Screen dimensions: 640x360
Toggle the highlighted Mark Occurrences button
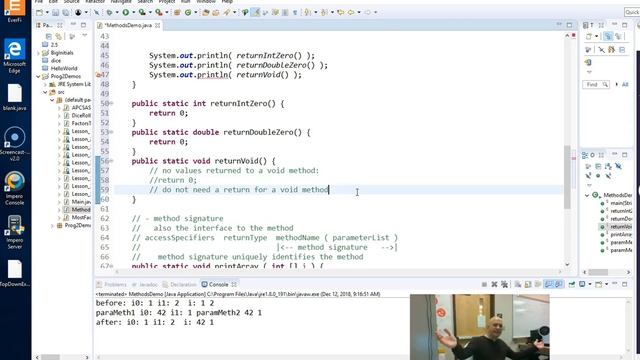(x=255, y=13)
